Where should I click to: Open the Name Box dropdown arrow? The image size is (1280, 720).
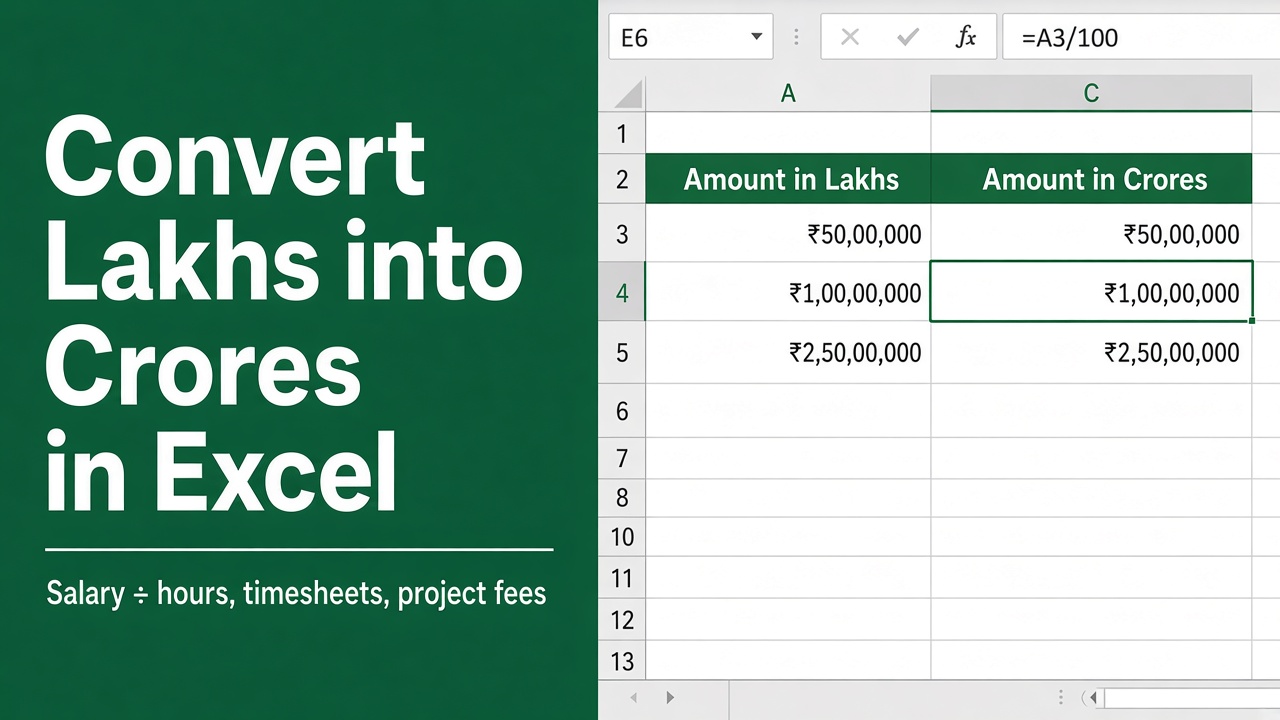(x=756, y=38)
